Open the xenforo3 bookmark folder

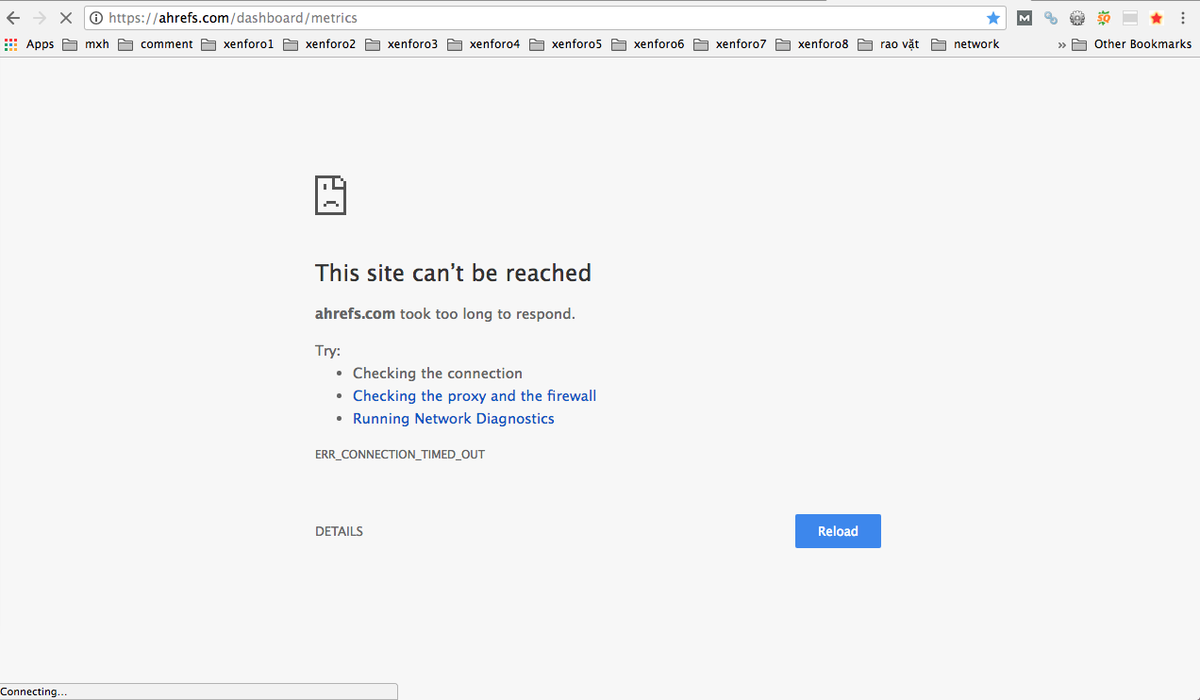click(x=401, y=44)
